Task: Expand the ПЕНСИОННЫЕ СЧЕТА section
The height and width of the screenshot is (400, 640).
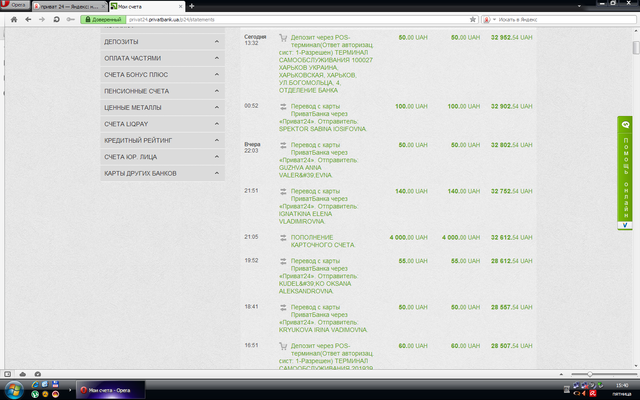Action: point(162,91)
